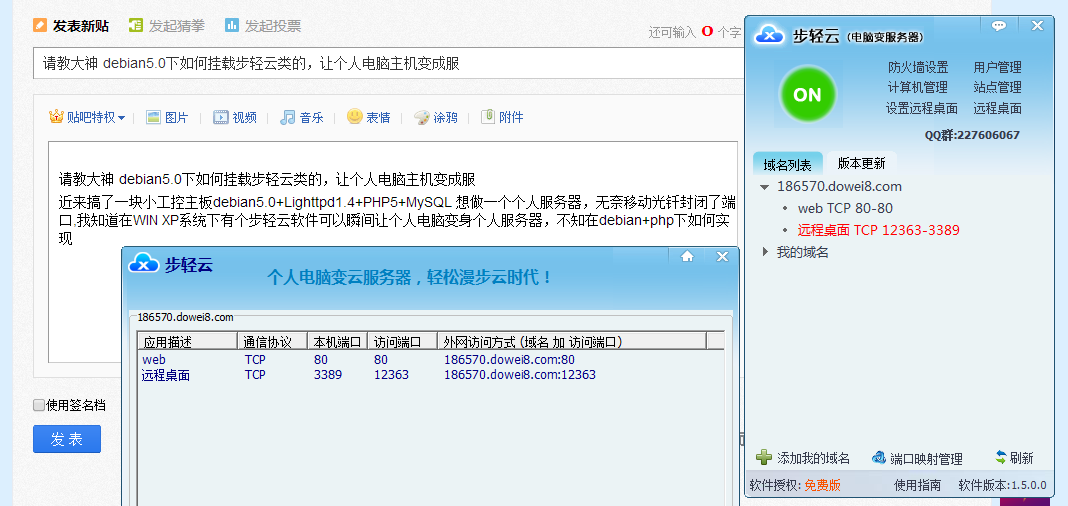Click the 发起猜拳 icon

click(136, 26)
